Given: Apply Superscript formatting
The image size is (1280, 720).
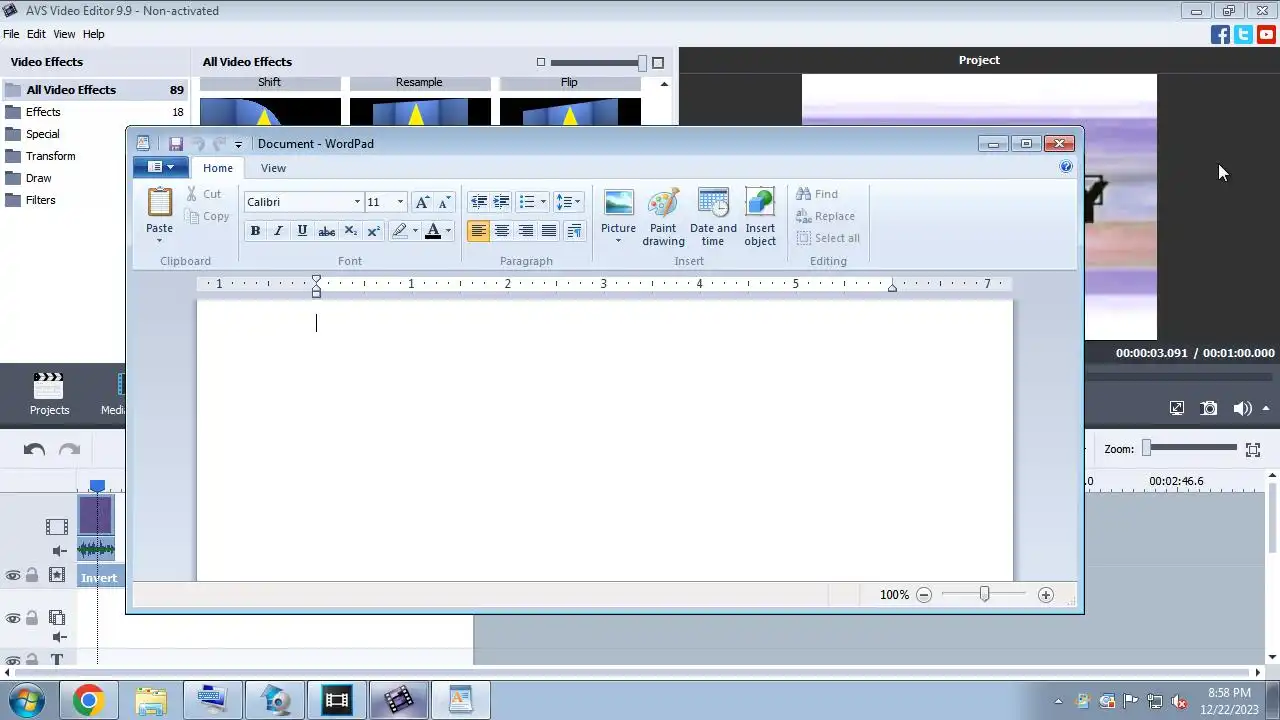Looking at the screenshot, I should click(374, 231).
